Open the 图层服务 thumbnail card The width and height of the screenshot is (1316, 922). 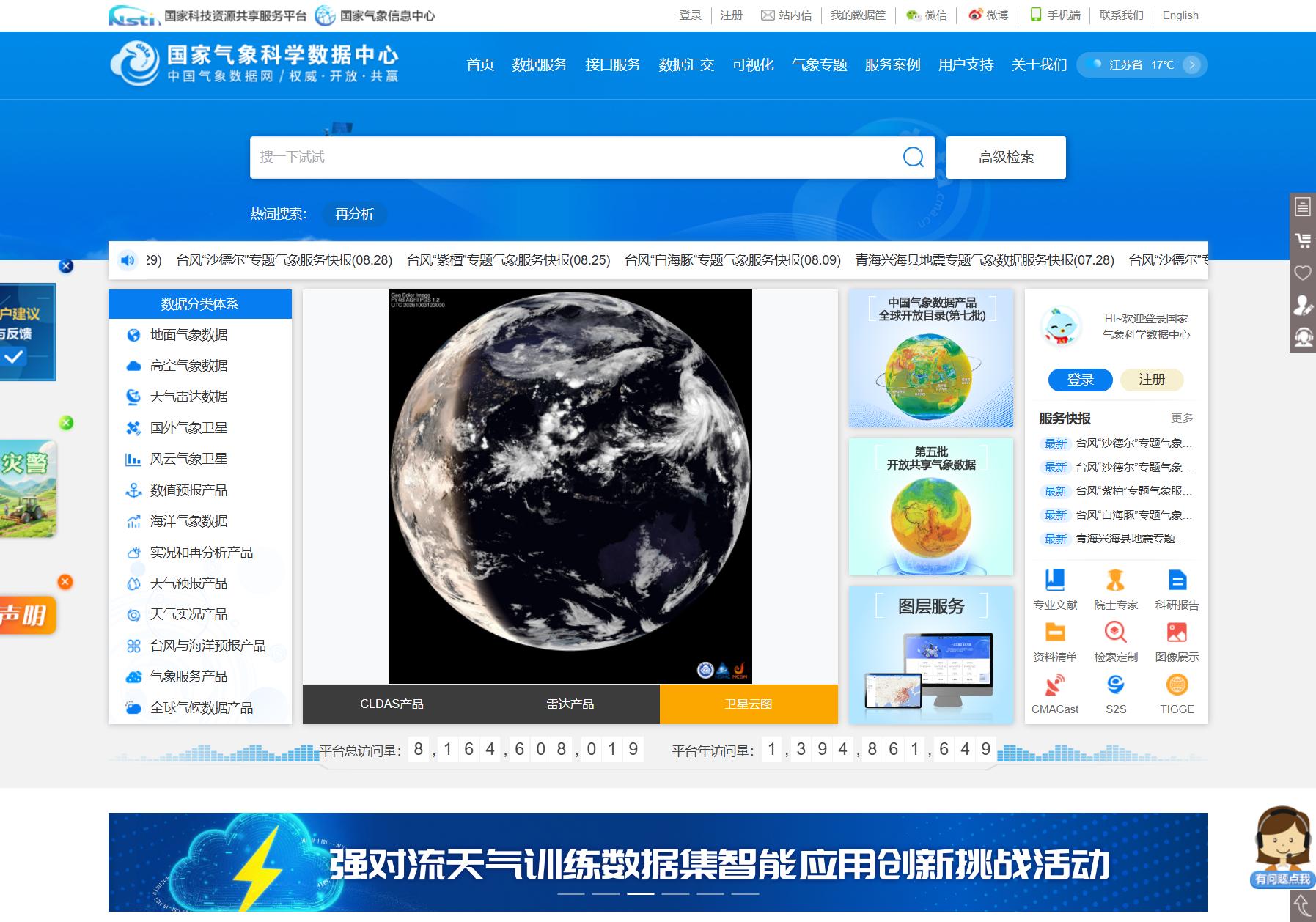click(931, 654)
